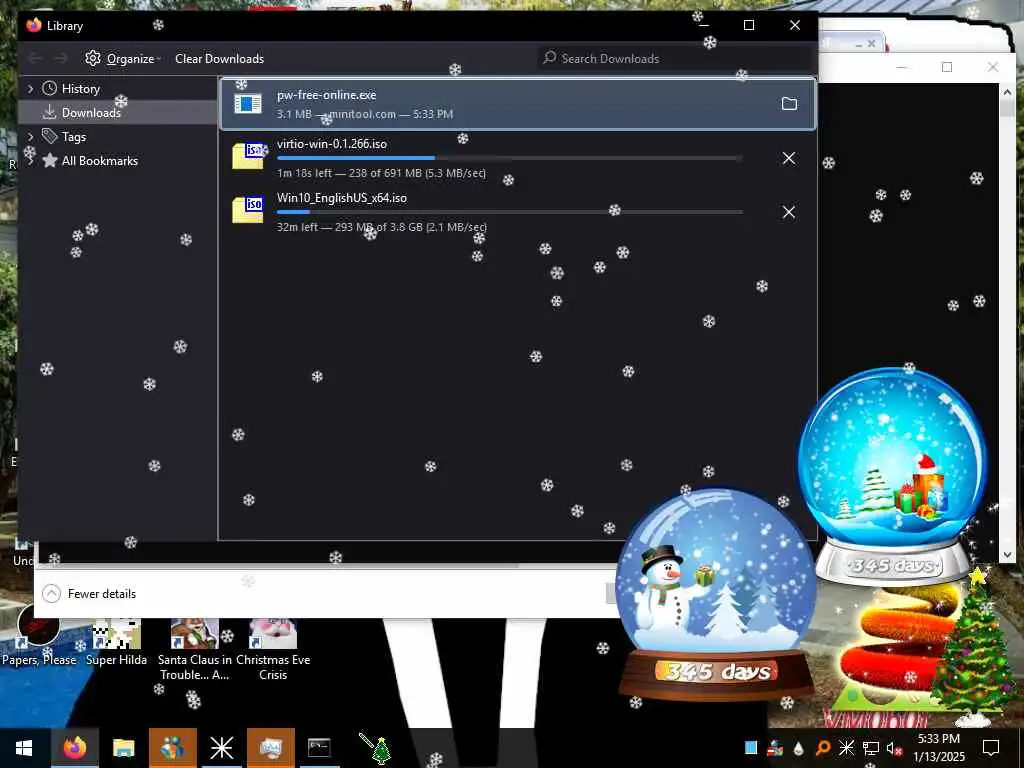The height and width of the screenshot is (768, 1024).
Task: Open the Command Prompt taskbar window
Action: point(319,748)
